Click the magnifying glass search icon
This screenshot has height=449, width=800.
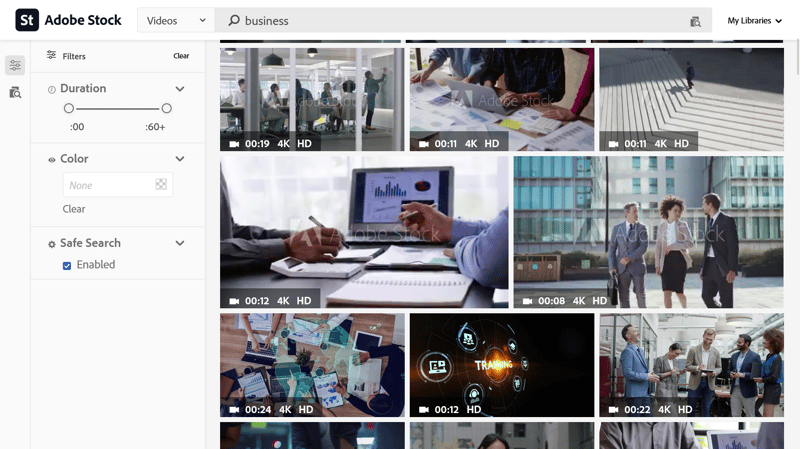pos(234,20)
